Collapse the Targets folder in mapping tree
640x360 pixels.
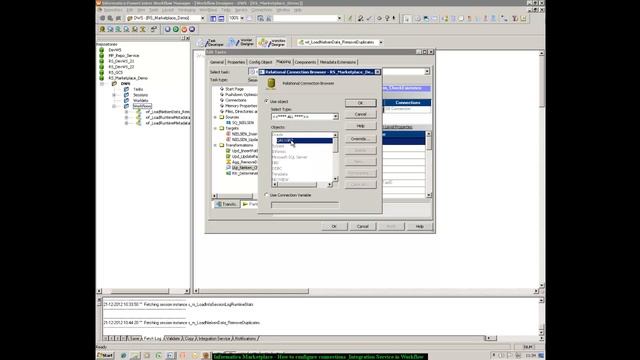[x=216, y=128]
